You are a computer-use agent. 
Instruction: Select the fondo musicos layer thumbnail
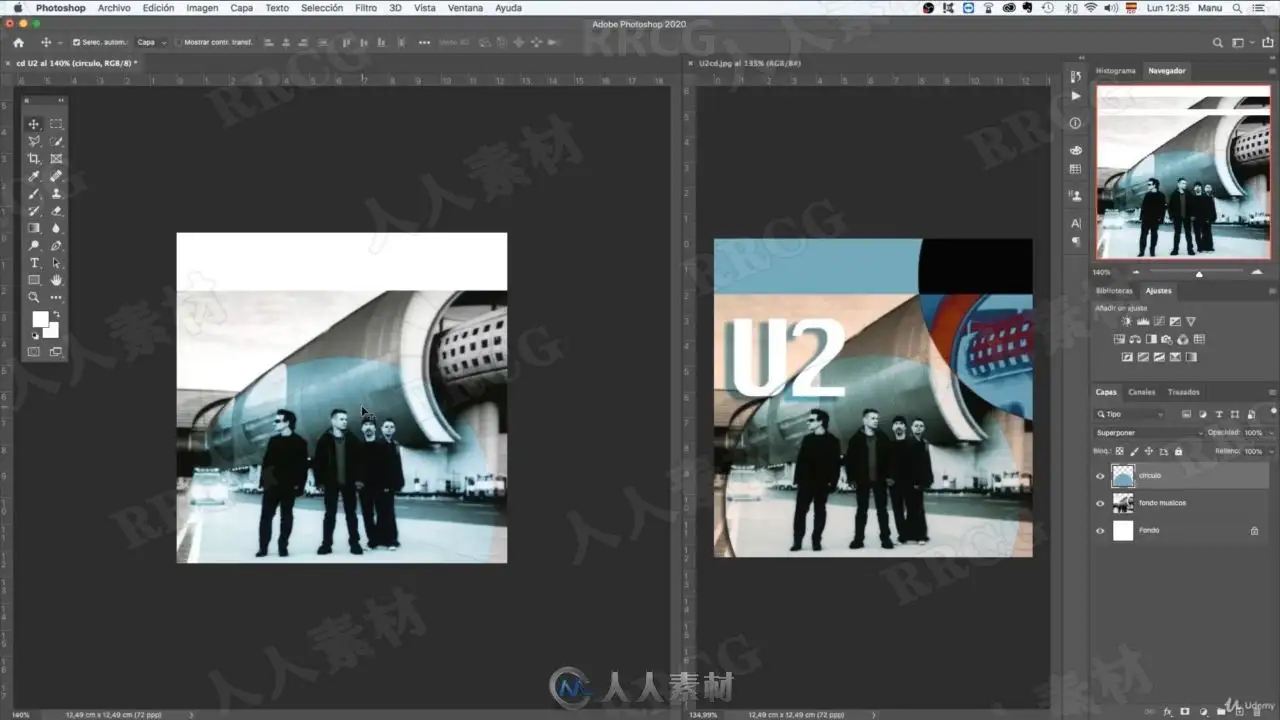[1123, 503]
